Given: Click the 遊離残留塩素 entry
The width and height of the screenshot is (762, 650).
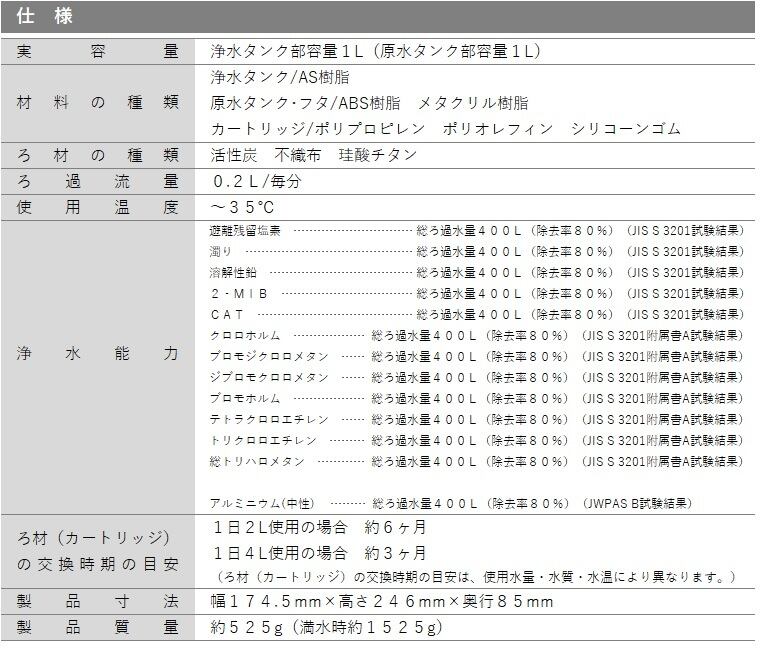Looking at the screenshot, I should [245, 230].
